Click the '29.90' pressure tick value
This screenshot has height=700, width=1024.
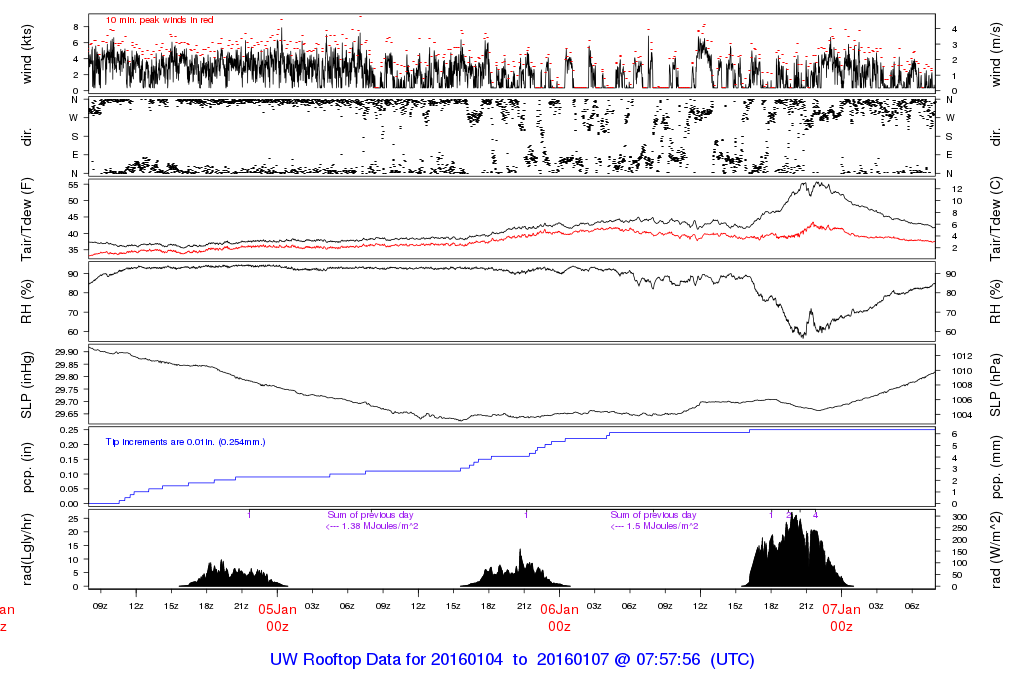67,352
